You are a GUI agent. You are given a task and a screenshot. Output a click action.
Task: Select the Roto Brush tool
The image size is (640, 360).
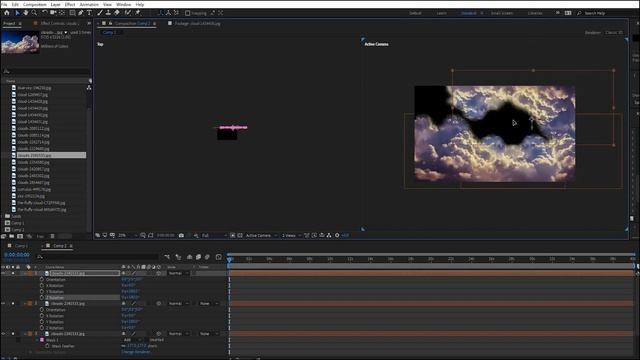click(128, 13)
